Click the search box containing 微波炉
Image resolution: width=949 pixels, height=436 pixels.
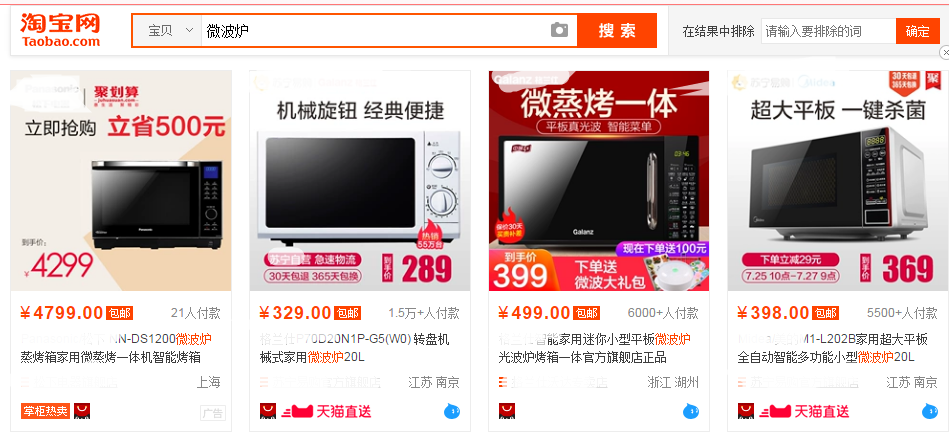coord(375,30)
